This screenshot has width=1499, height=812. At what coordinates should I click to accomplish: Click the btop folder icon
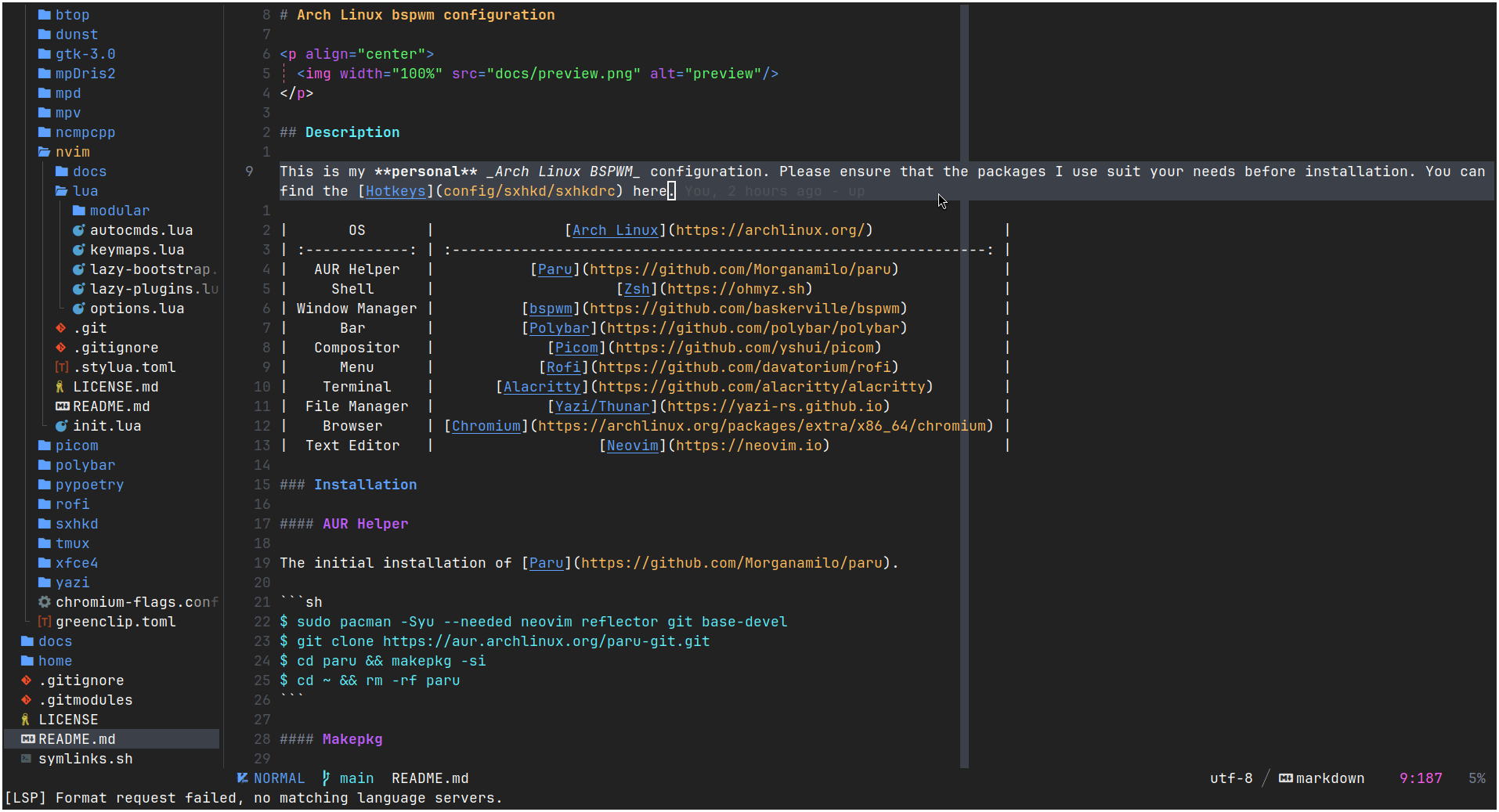45,15
